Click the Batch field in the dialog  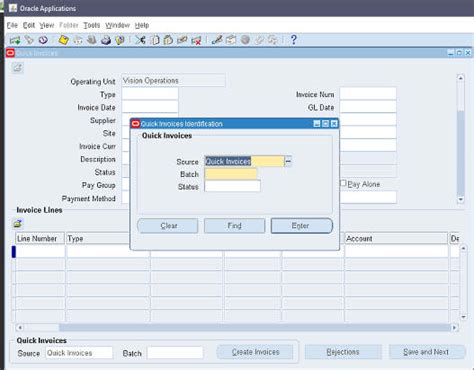click(231, 174)
